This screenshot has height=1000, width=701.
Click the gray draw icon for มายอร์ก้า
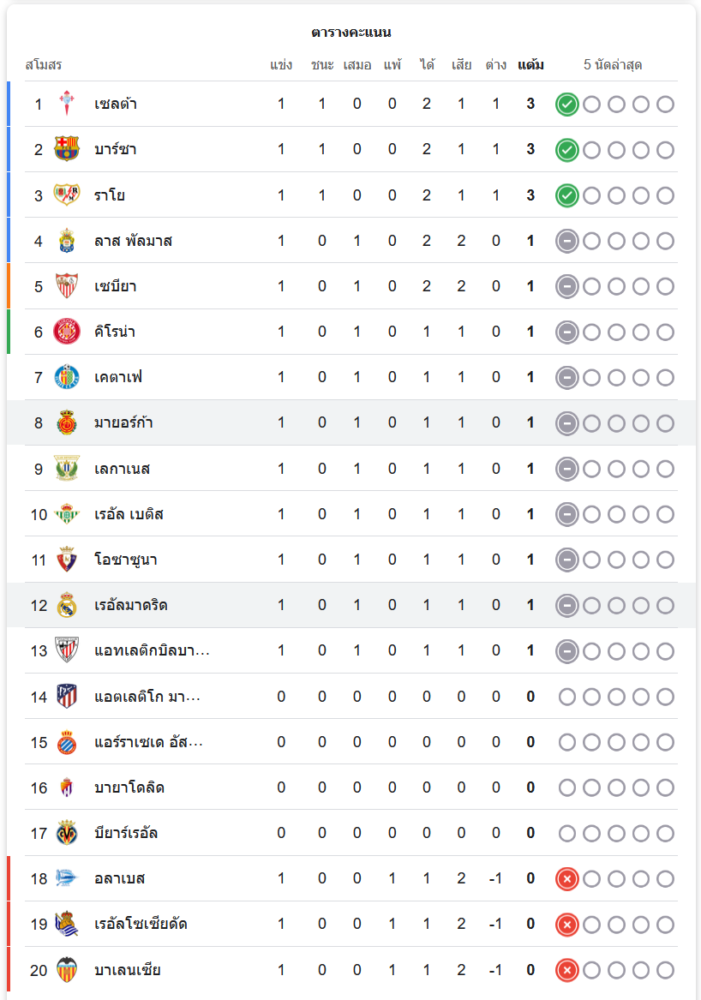click(567, 423)
